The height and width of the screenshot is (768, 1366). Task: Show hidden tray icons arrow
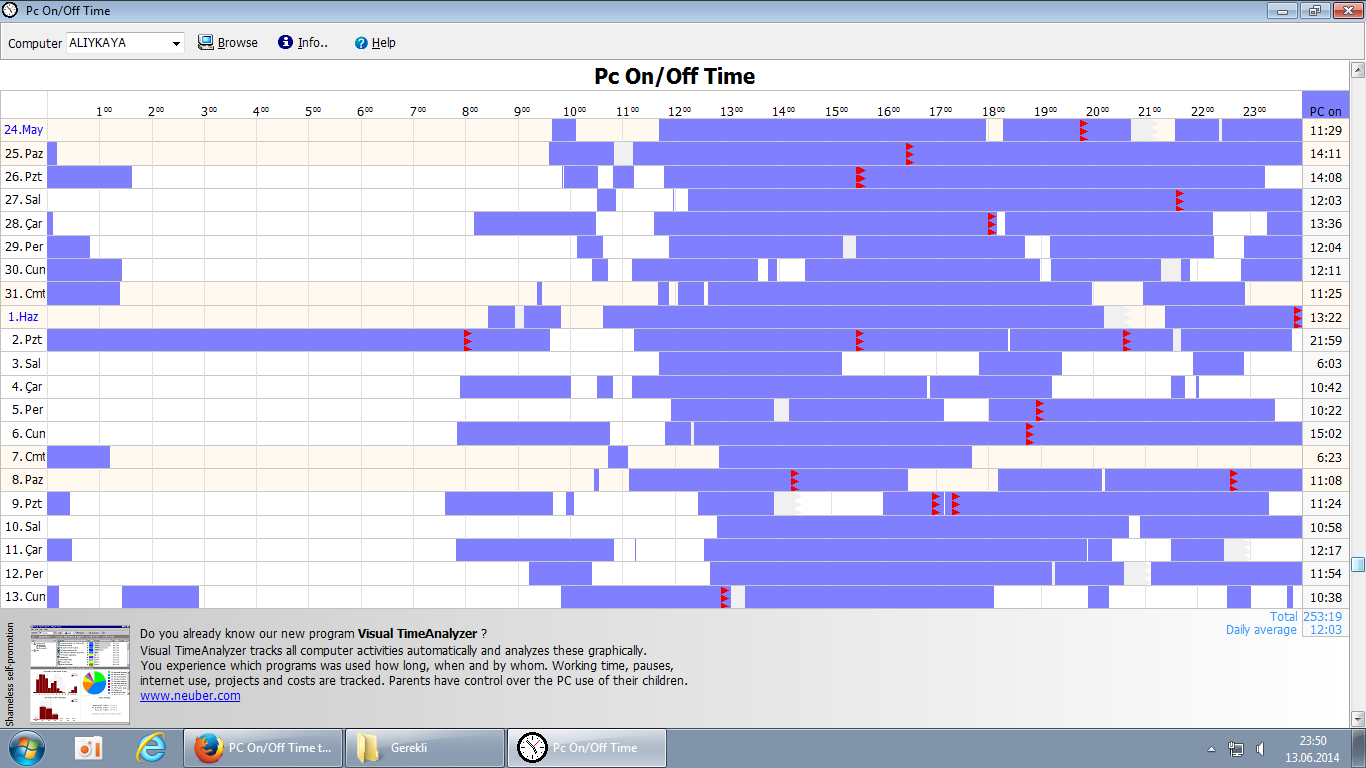click(x=1211, y=748)
